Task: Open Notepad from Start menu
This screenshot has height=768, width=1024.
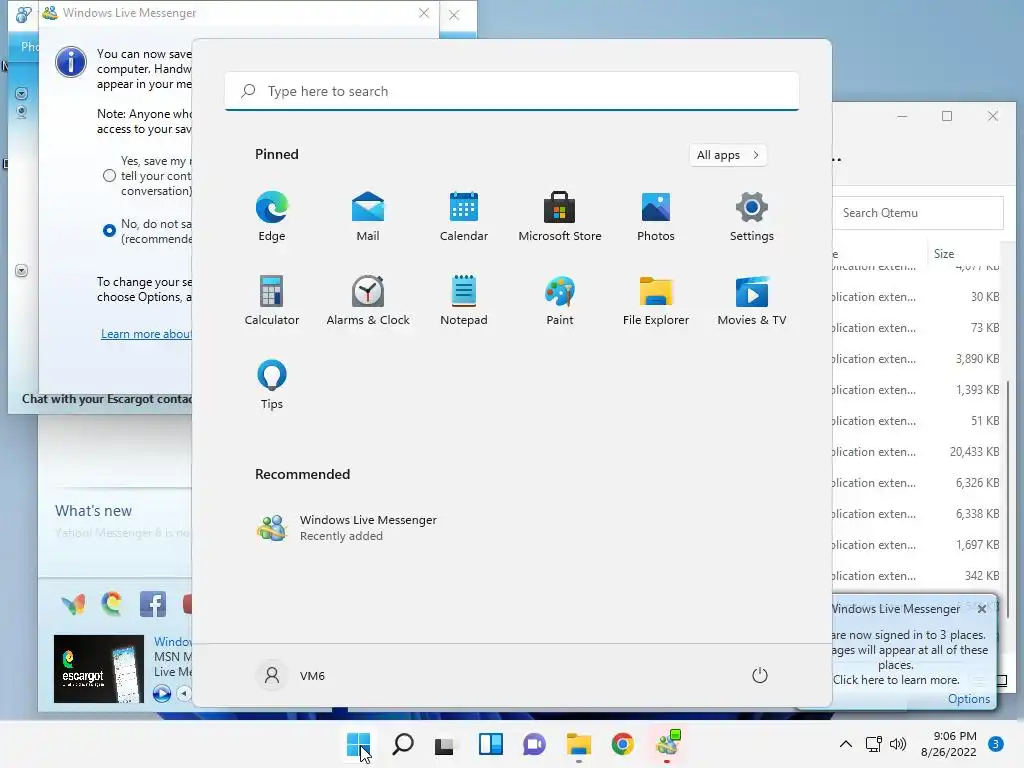Action: (x=464, y=300)
